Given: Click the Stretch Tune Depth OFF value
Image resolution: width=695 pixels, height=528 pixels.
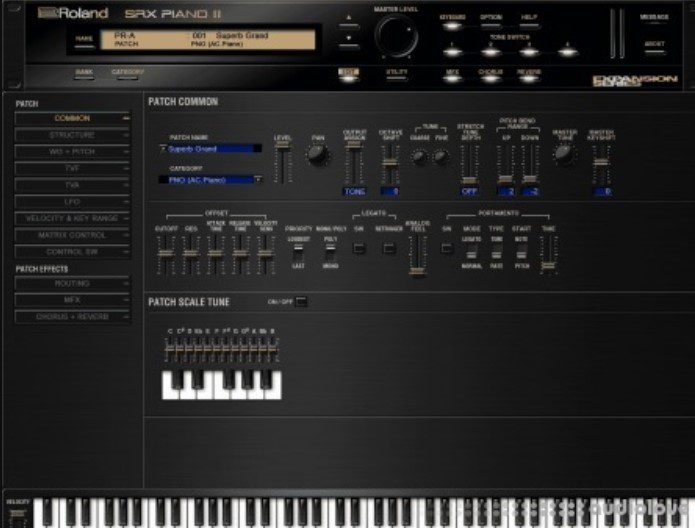Looking at the screenshot, I should coord(469,192).
